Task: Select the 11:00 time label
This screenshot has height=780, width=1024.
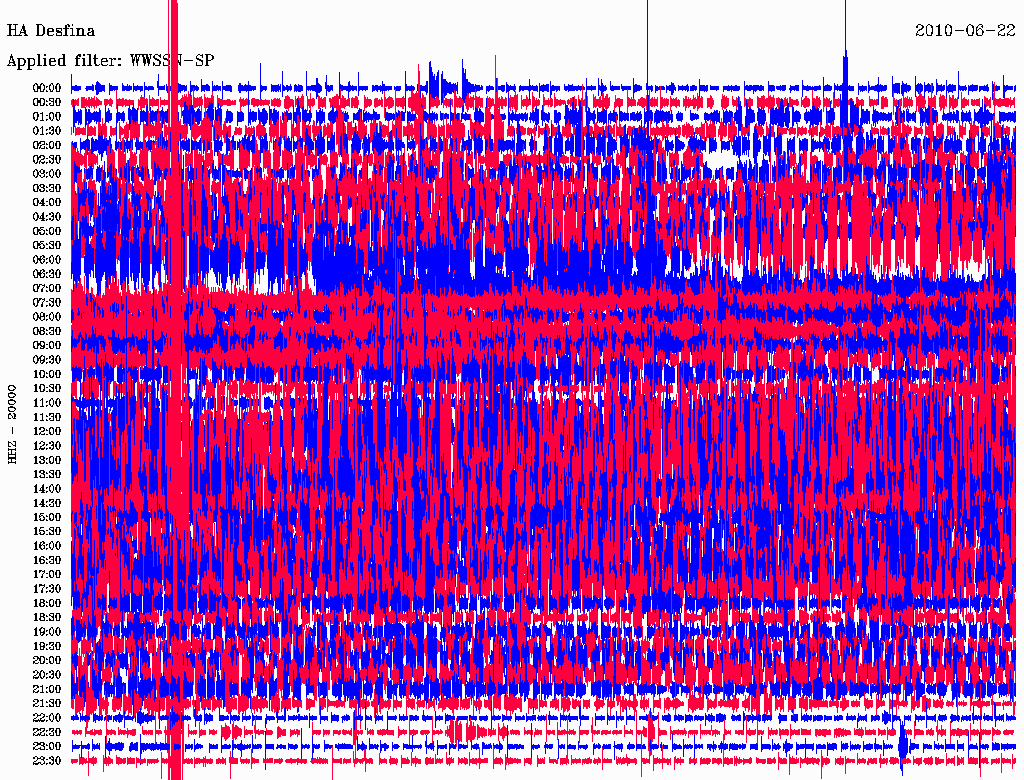Action: (47, 403)
